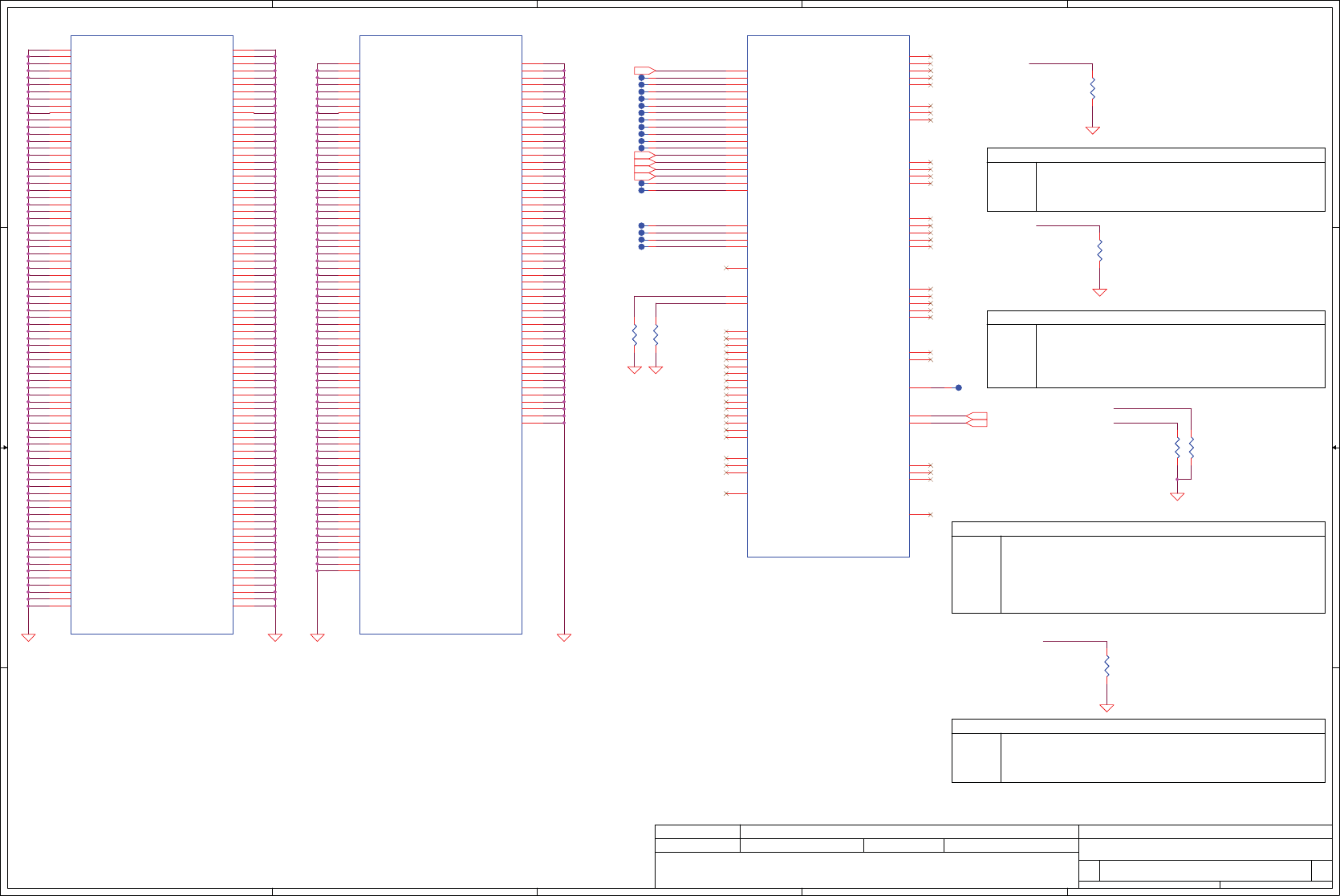Screen dimensions: 1340x896
Task: Click the ground symbol under the right resistor beside third component
Action: click(656, 371)
